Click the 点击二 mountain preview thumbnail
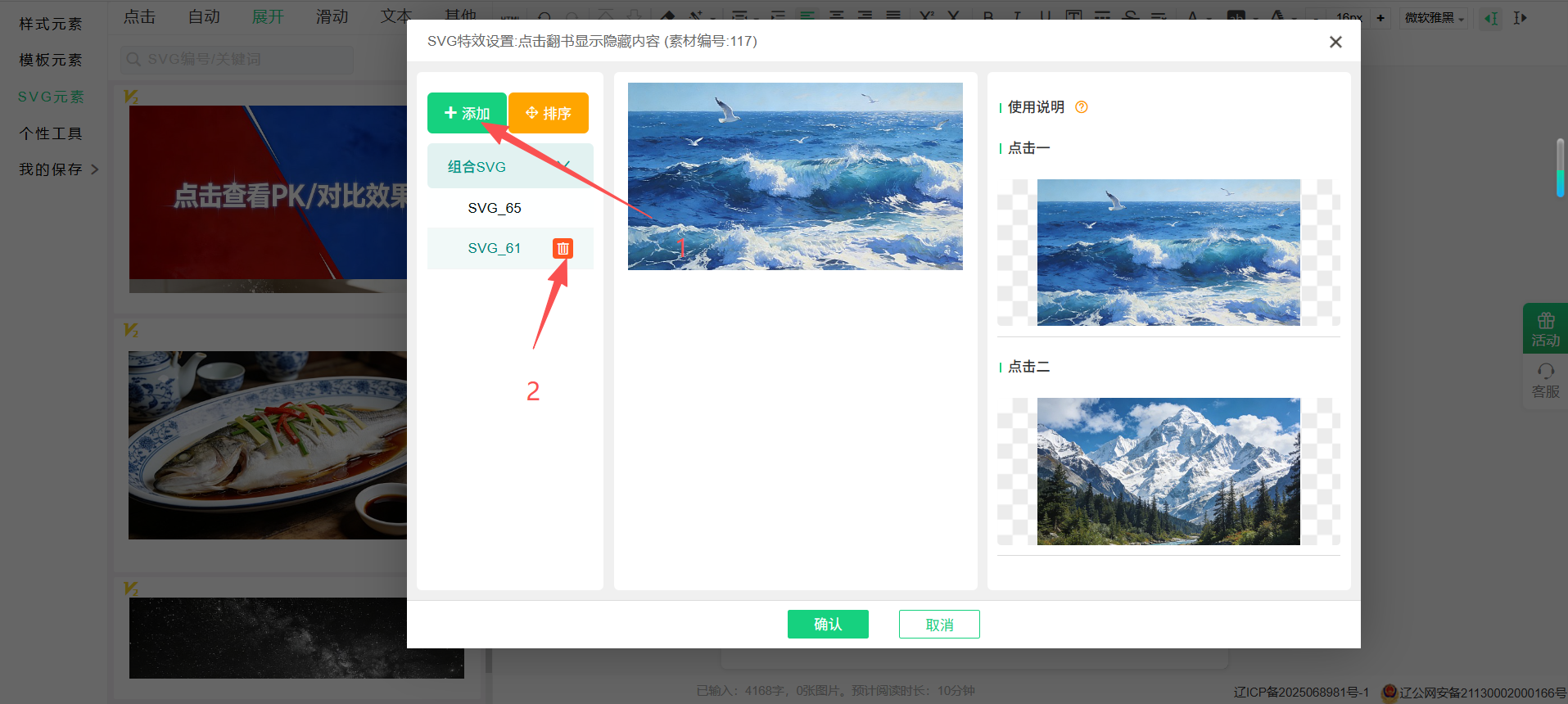This screenshot has height=704, width=1568. tap(1168, 472)
